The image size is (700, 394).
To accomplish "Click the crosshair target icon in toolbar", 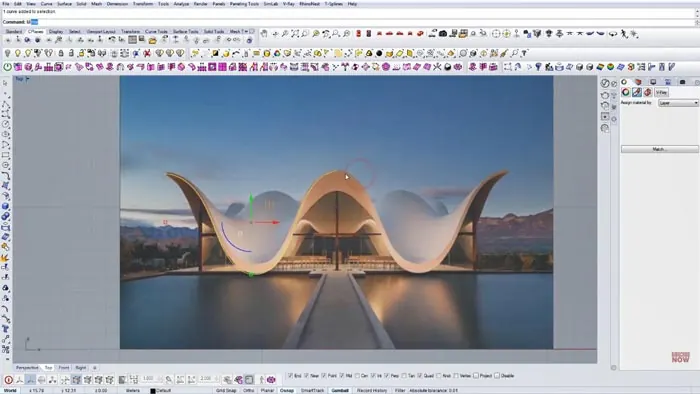I will pyautogui.click(x=496, y=33).
